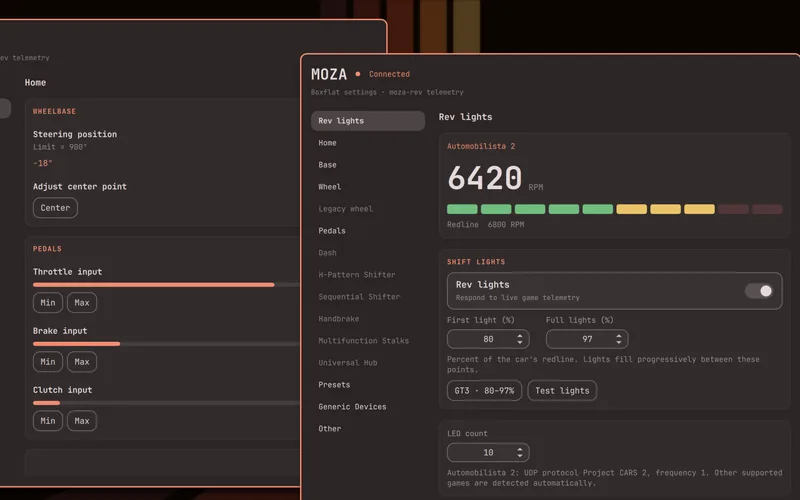Click the Test lights button

(562, 390)
